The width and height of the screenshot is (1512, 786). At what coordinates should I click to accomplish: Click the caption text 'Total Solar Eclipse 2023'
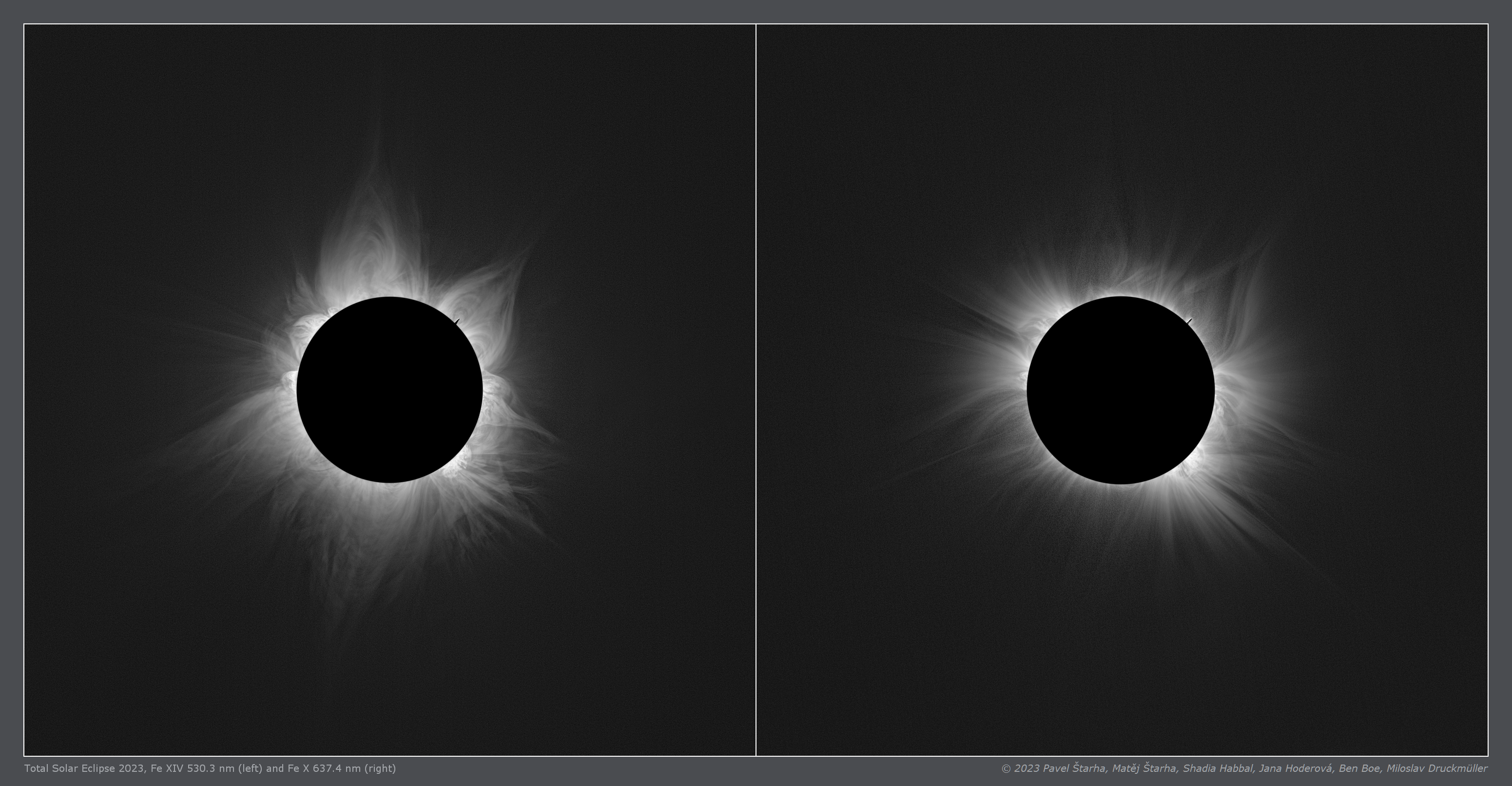pos(84,768)
